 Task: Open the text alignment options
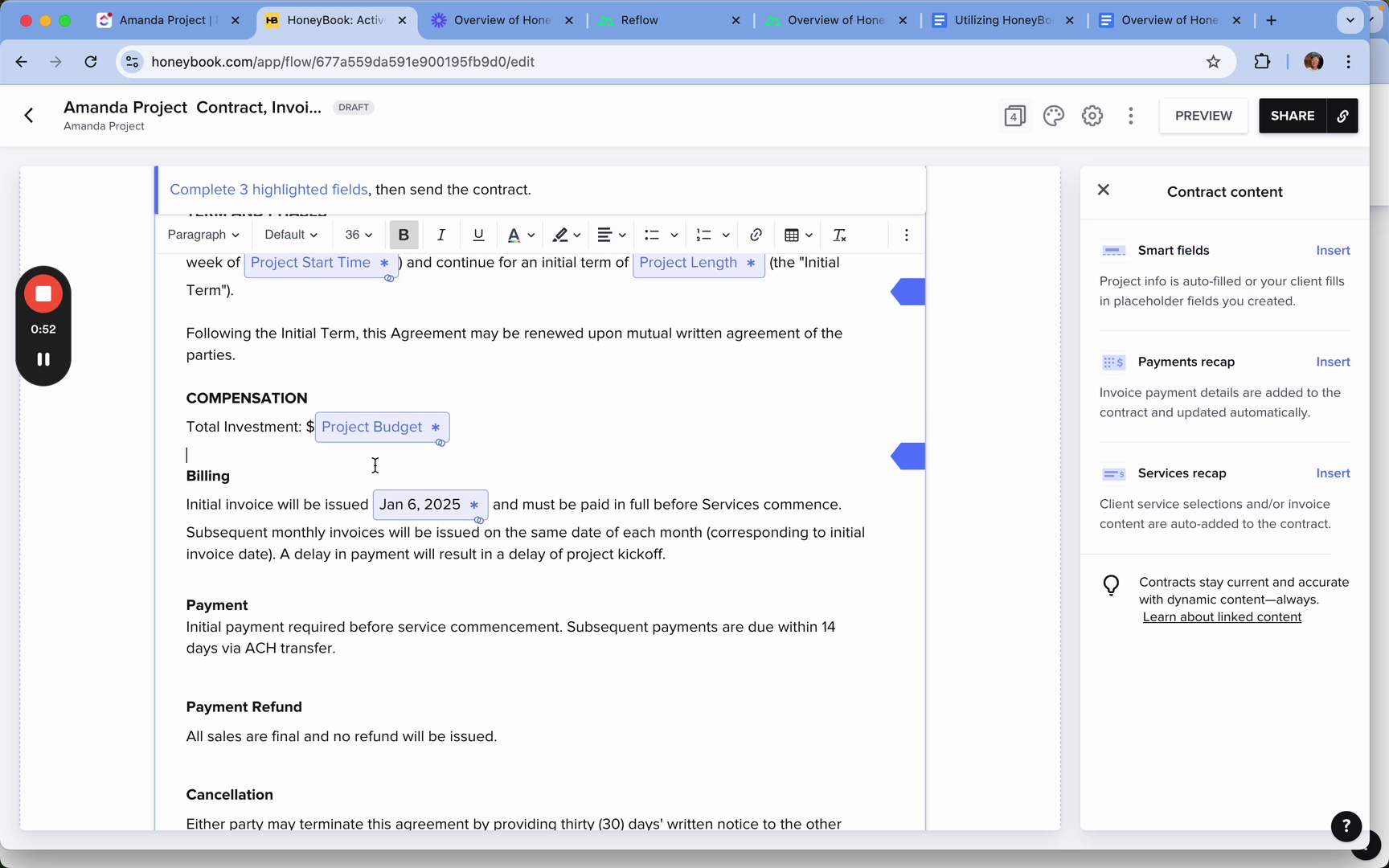click(612, 235)
